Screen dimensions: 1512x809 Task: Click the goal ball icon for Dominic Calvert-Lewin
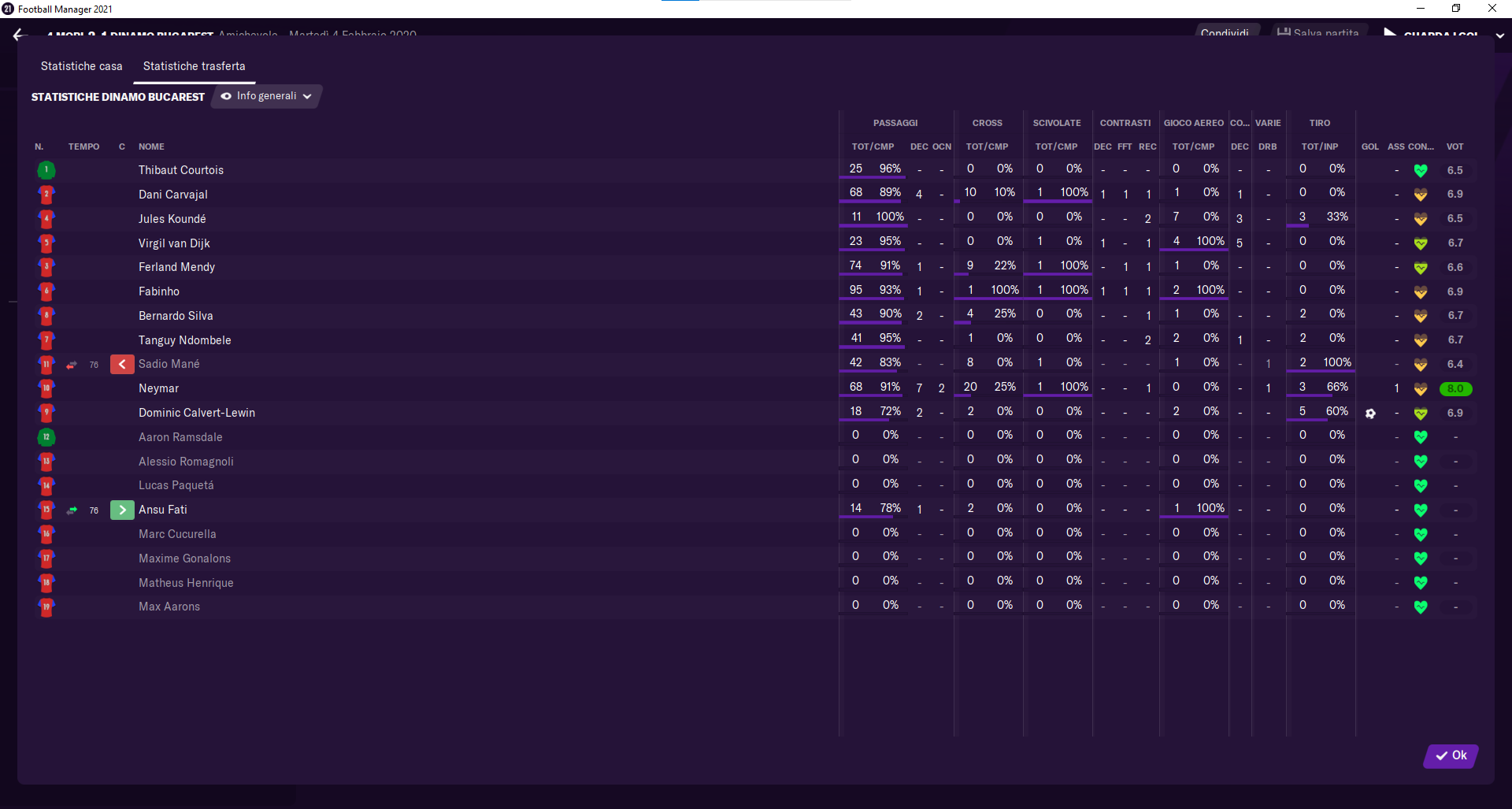pyautogui.click(x=1370, y=414)
